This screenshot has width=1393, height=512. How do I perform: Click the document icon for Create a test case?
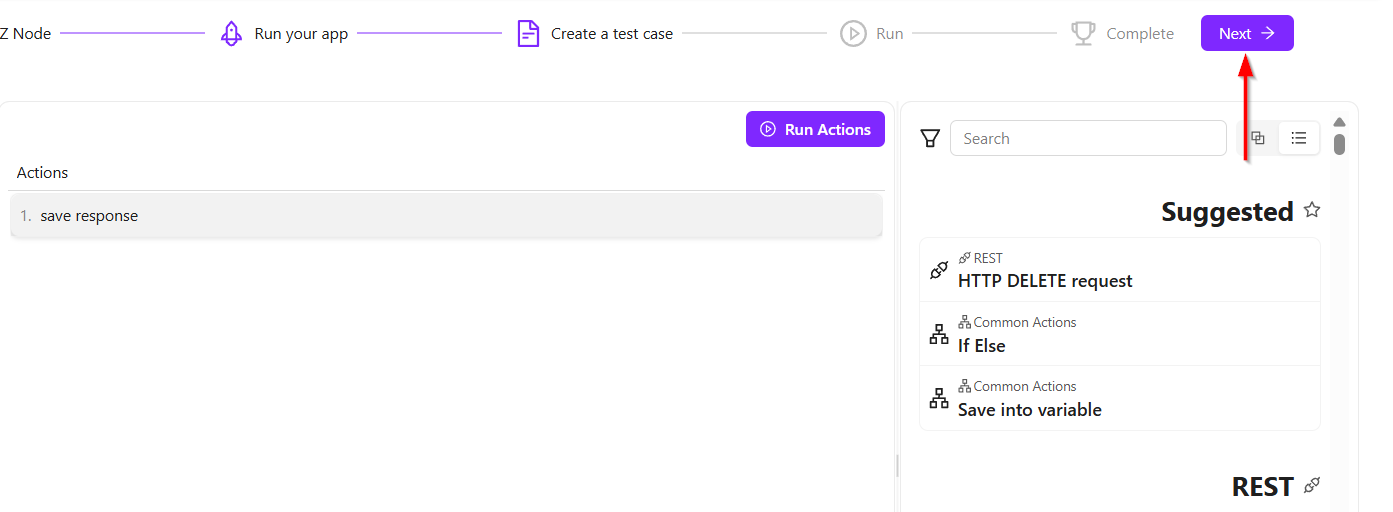528,34
